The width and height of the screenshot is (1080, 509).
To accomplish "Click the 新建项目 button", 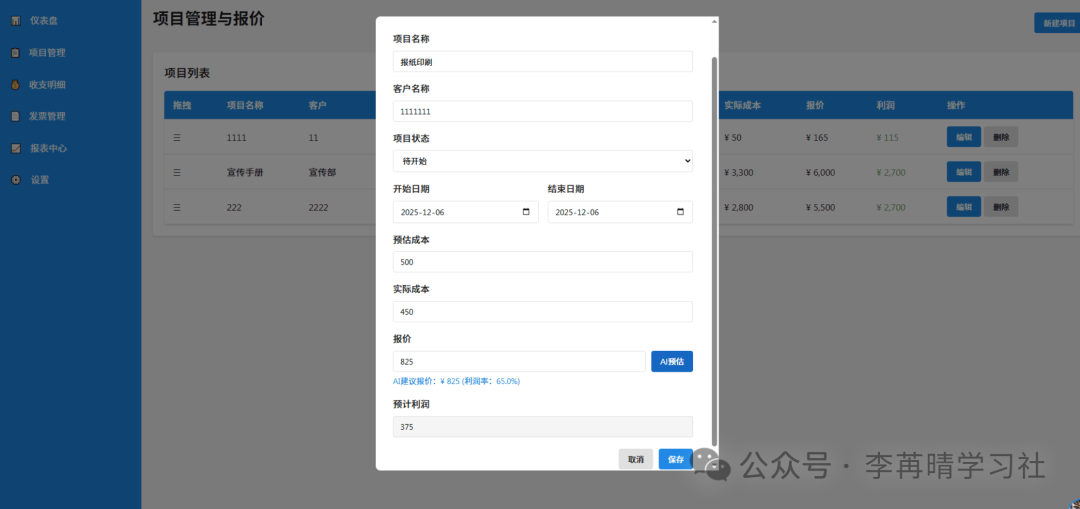I will point(1058,23).
